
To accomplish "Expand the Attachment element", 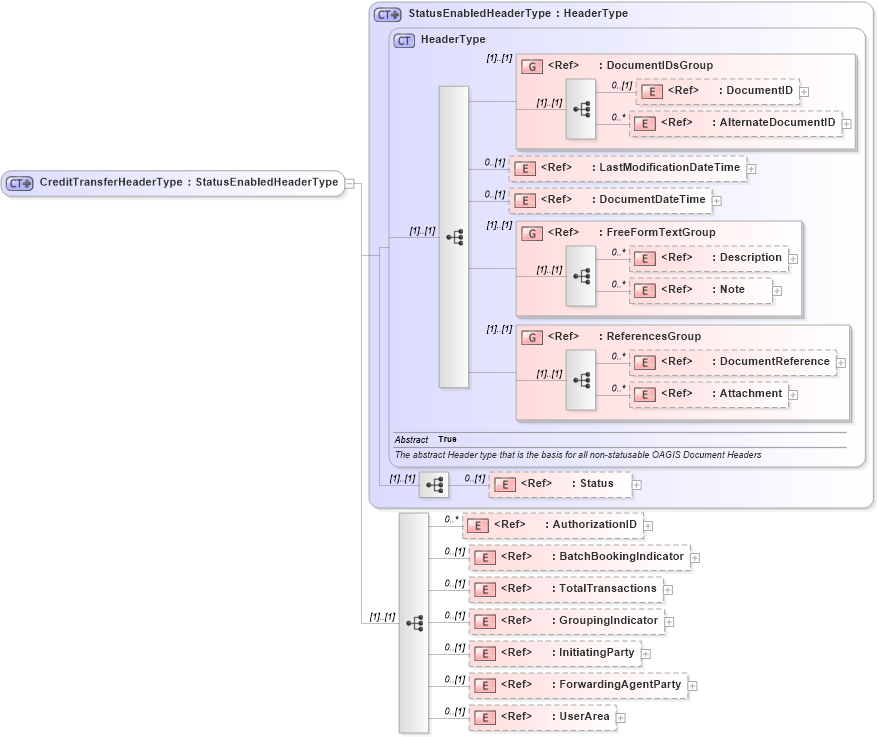I will tap(793, 394).
